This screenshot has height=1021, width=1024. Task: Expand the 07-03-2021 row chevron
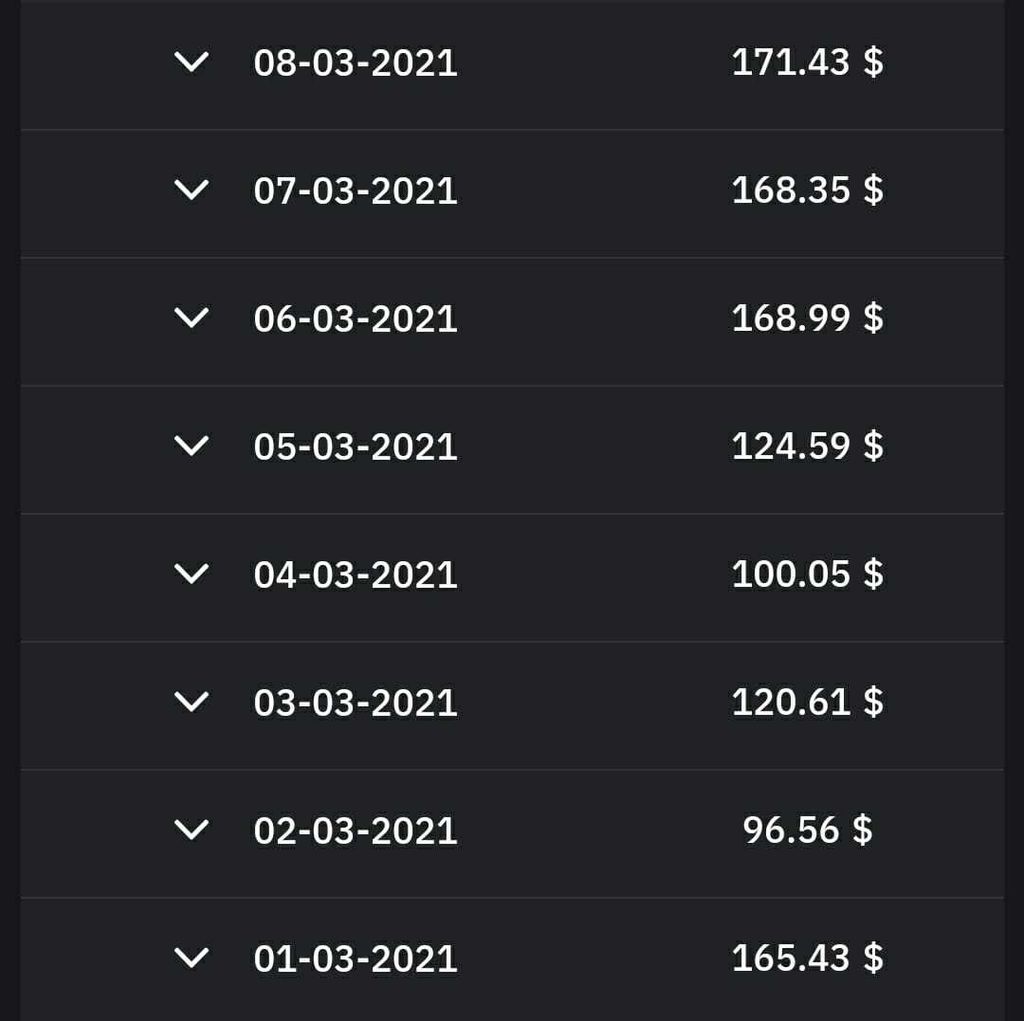click(191, 190)
